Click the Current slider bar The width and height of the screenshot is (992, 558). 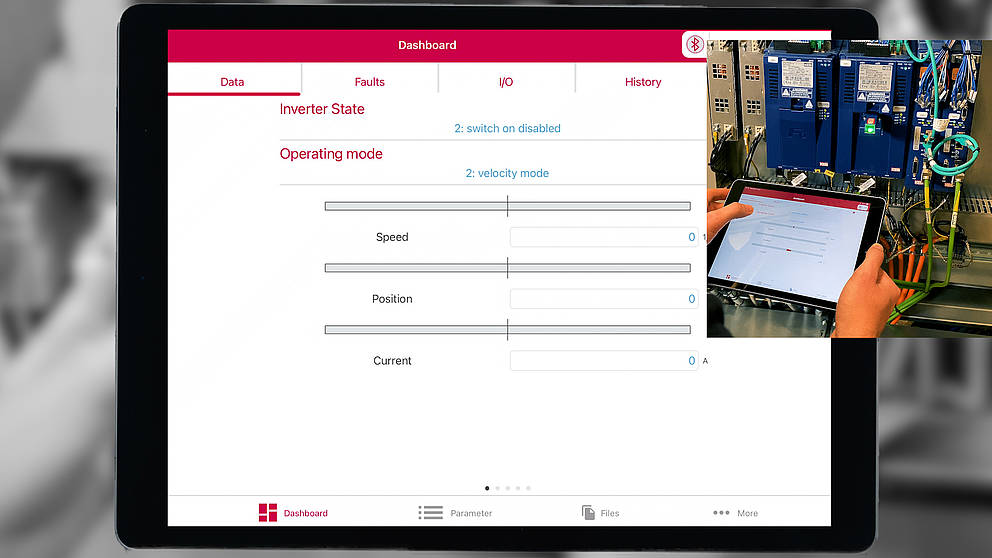point(507,330)
